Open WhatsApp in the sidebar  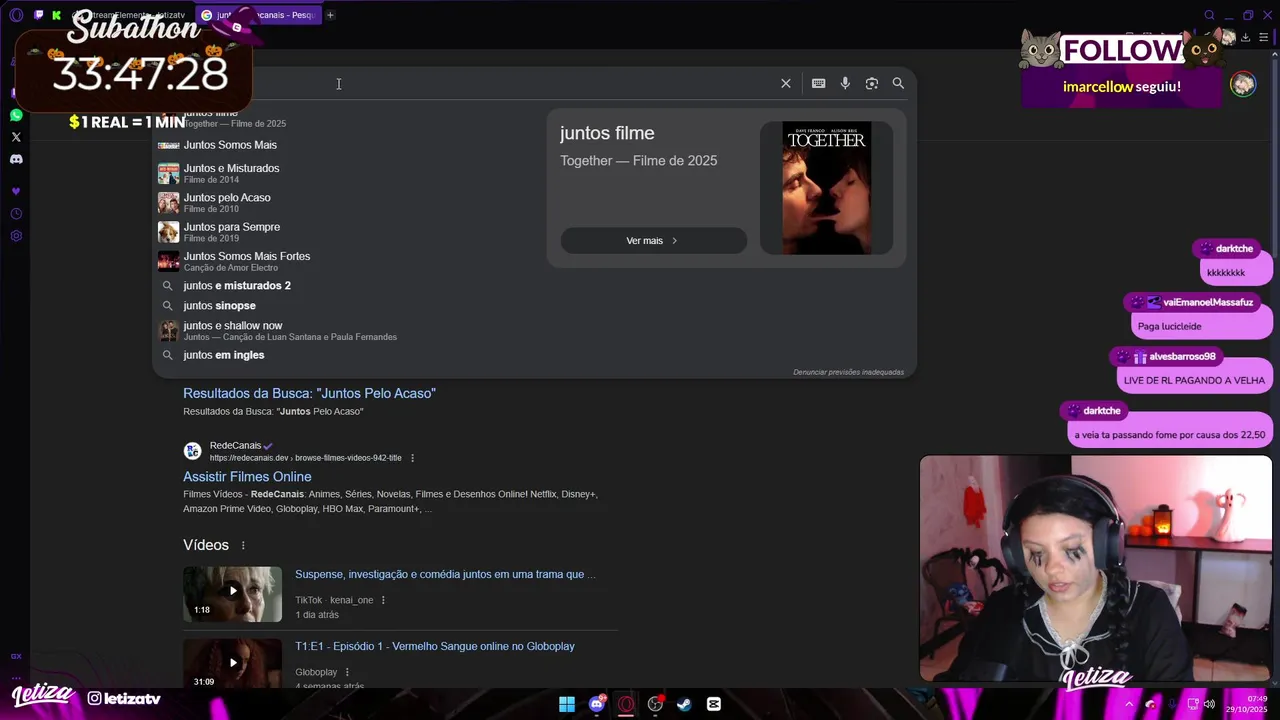coord(16,115)
